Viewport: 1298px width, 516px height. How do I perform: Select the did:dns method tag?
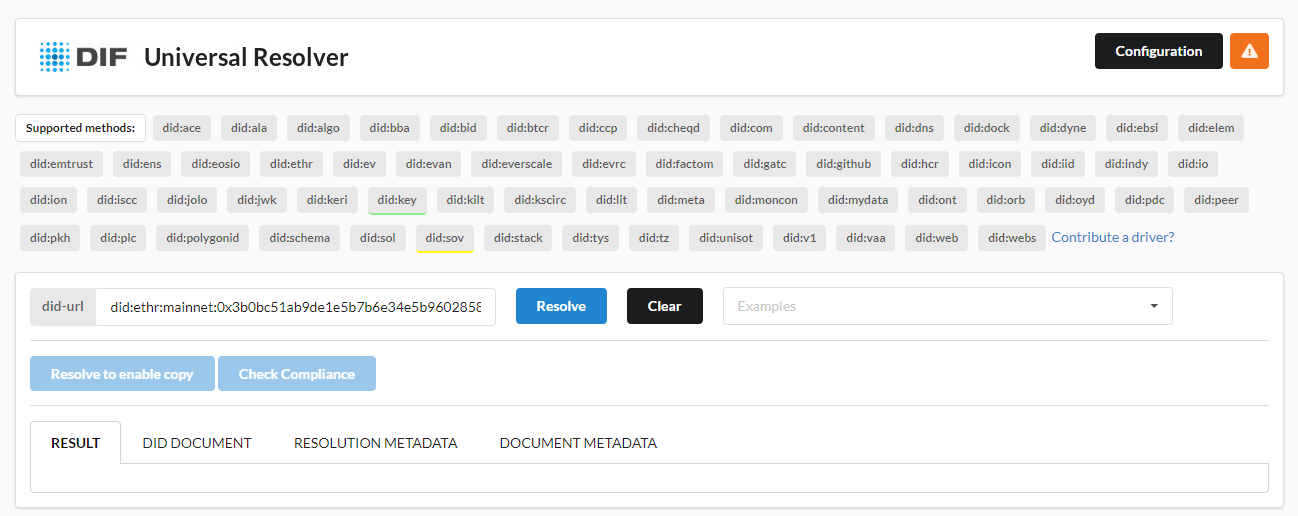click(x=914, y=128)
